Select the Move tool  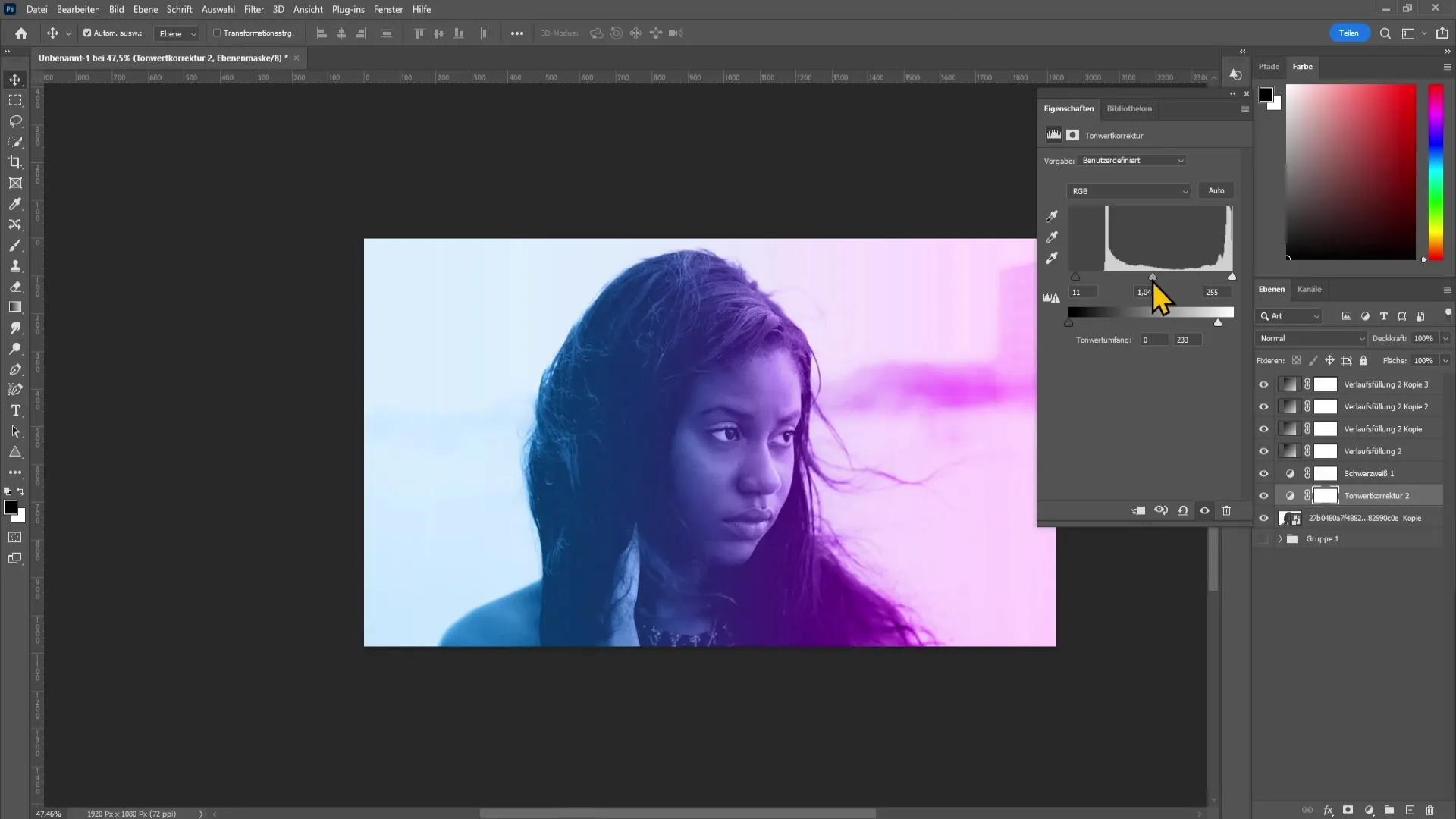(15, 80)
